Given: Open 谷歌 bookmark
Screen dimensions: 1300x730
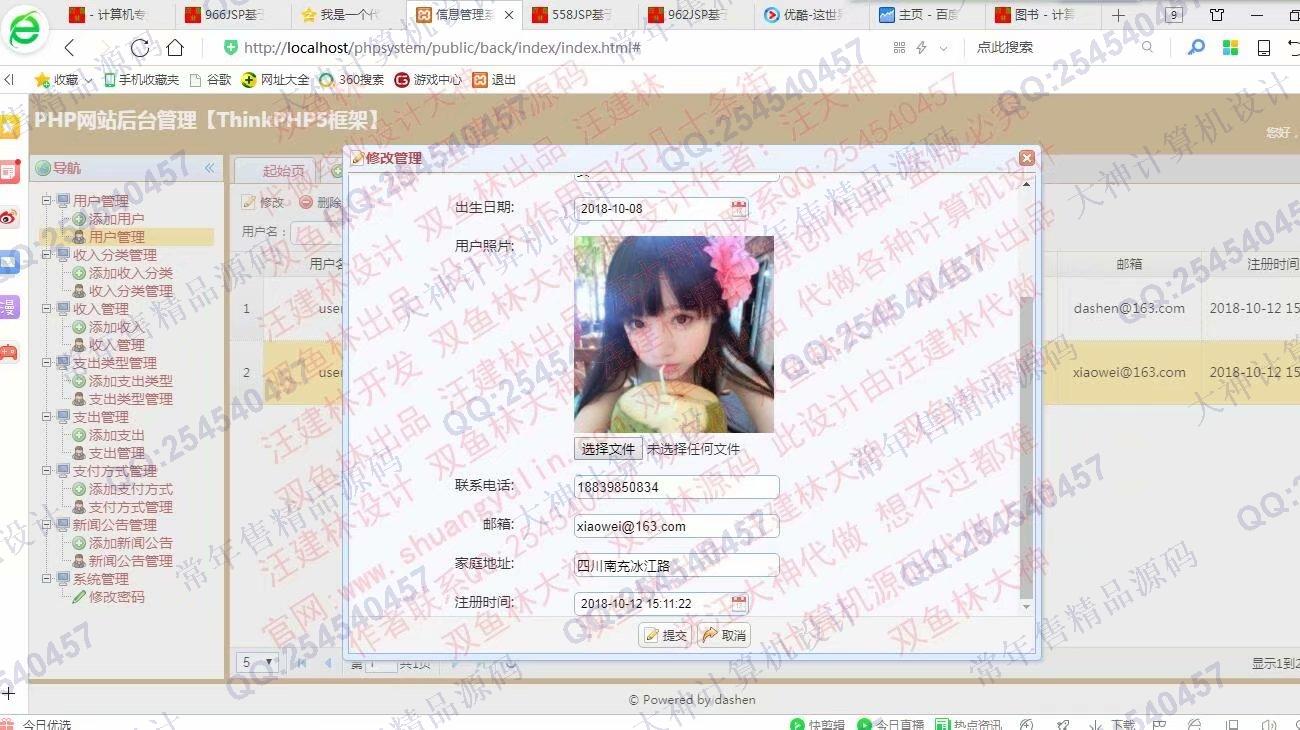Looking at the screenshot, I should point(210,80).
